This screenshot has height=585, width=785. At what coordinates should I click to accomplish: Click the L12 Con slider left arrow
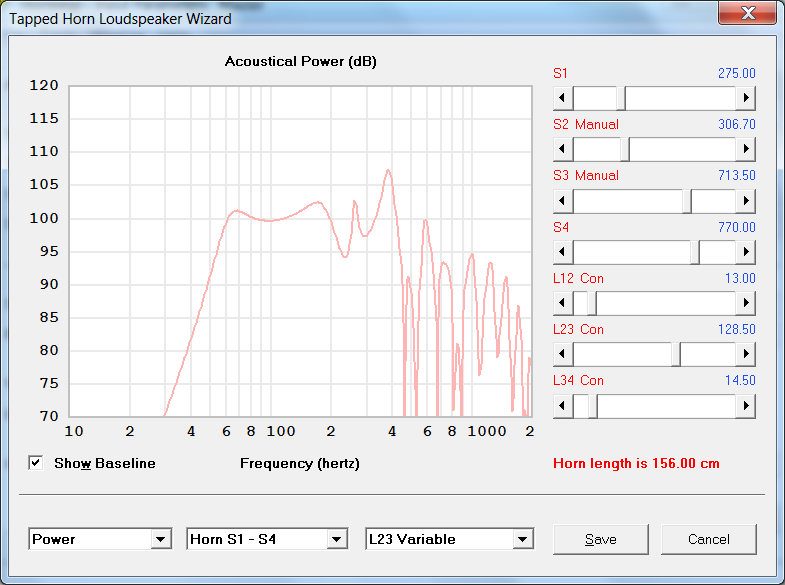pos(563,303)
